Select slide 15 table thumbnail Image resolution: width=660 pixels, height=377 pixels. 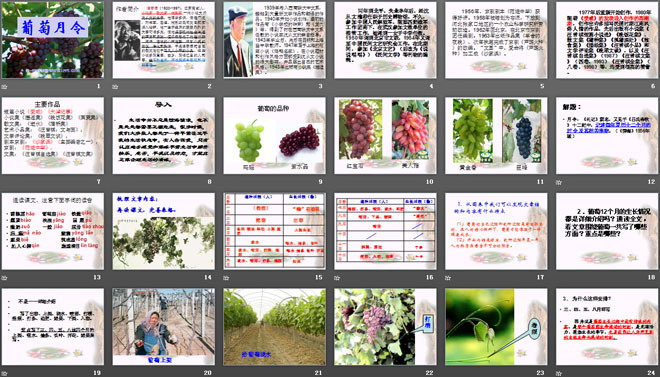274,231
